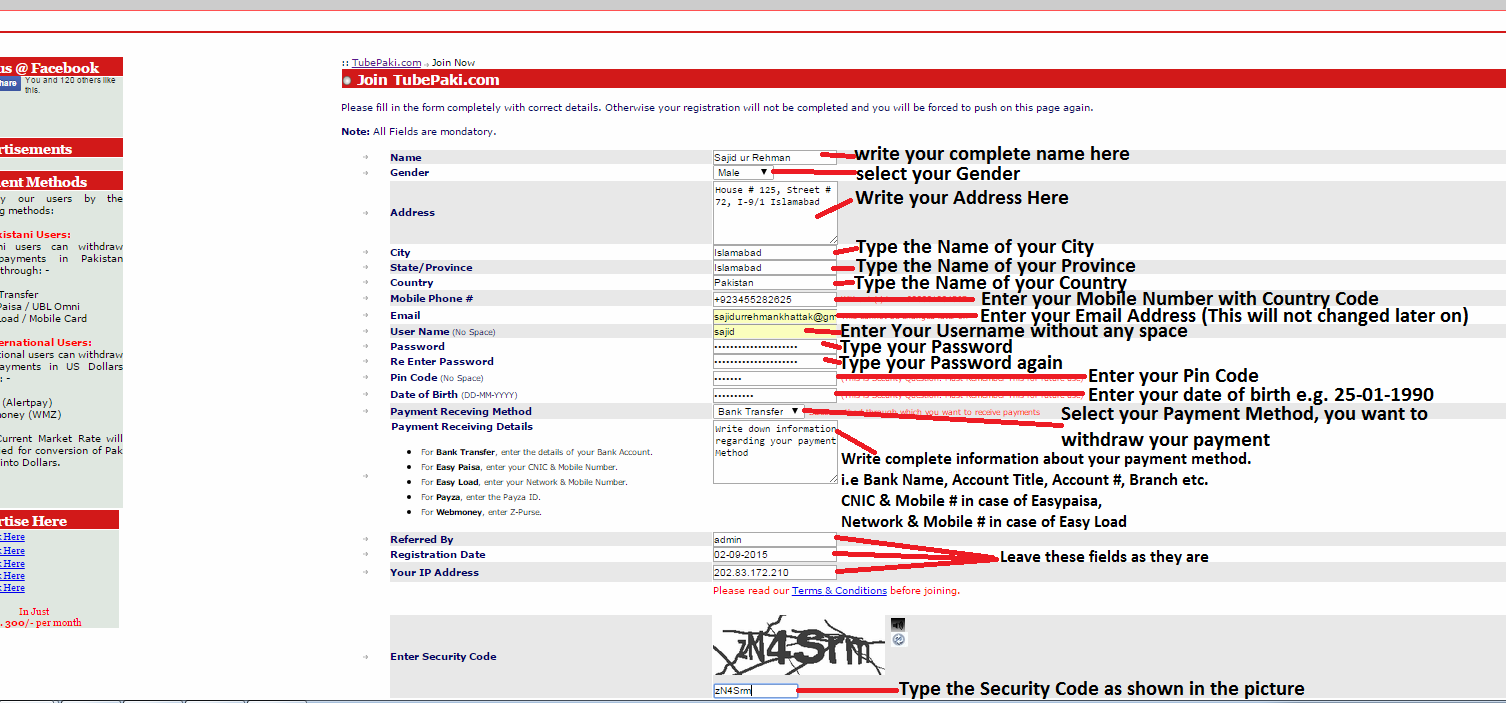The image size is (1506, 703).
Task: Click the Registration Date field 02-09-2015
Action: [774, 555]
